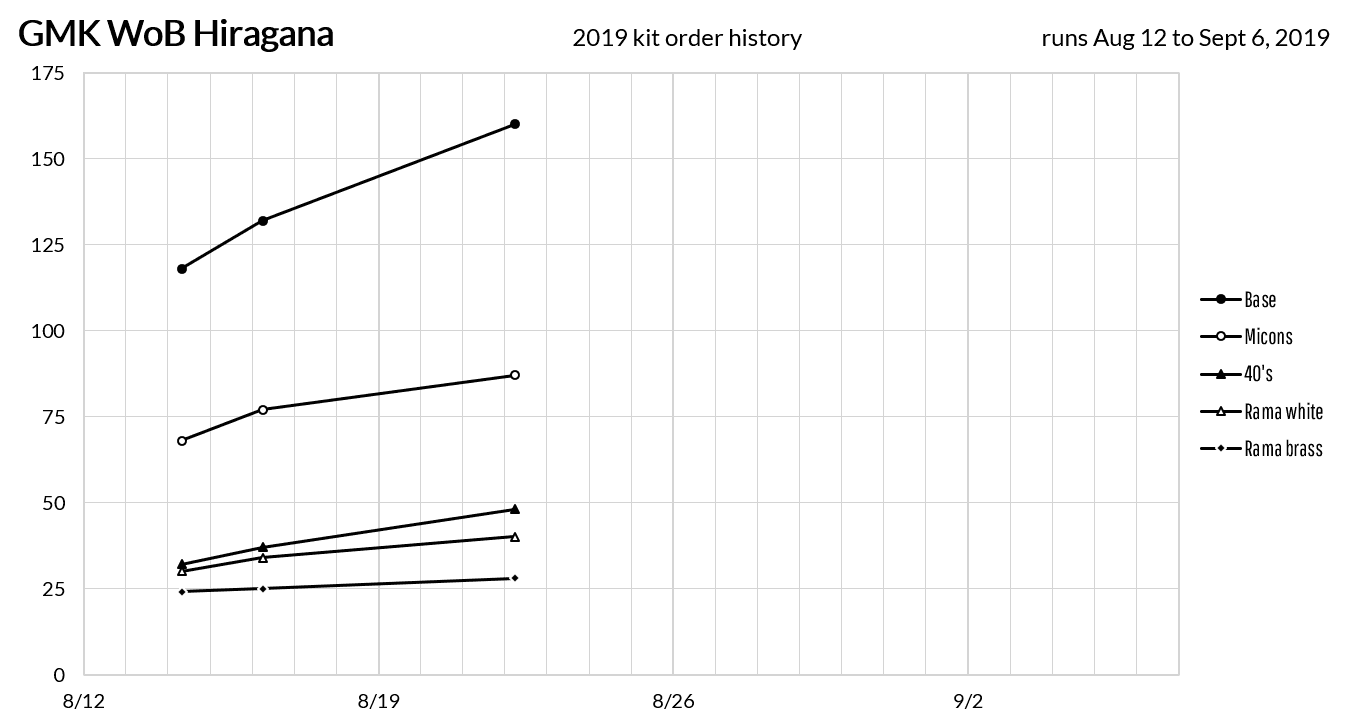Image resolution: width=1359 pixels, height=728 pixels.
Task: Click the first Base data point at 118
Action: (182, 269)
